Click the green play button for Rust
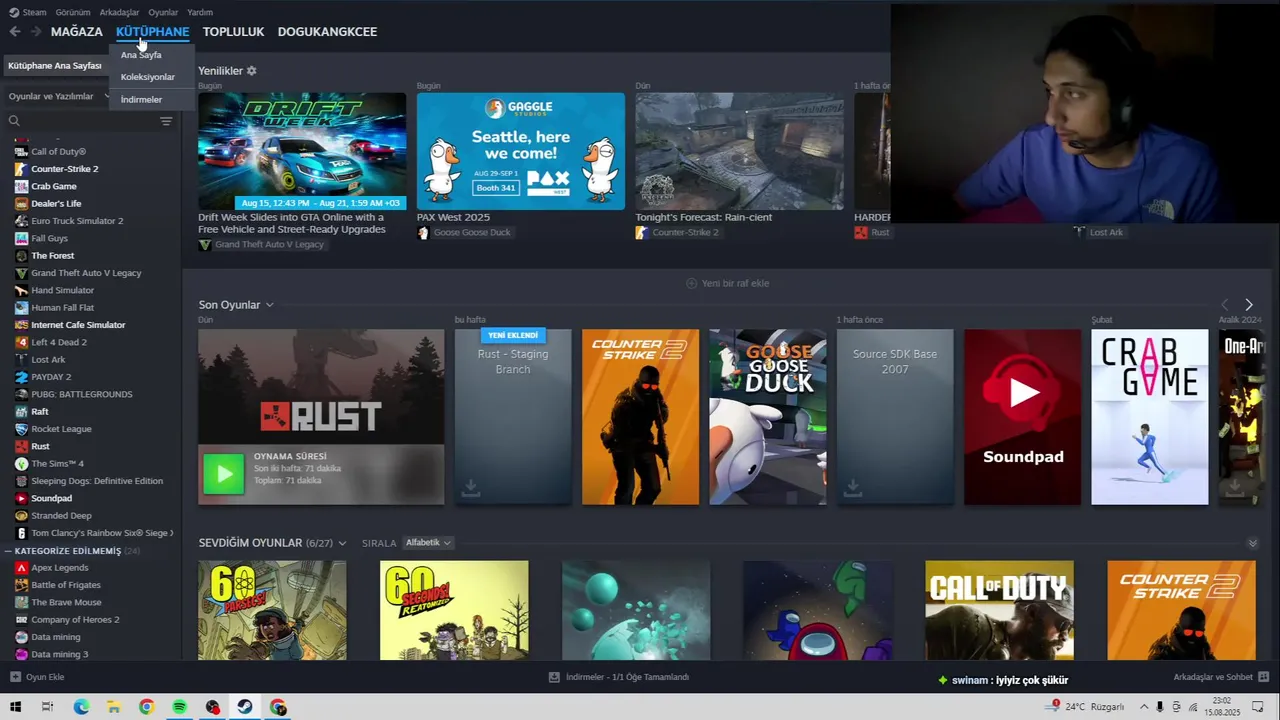 (224, 474)
